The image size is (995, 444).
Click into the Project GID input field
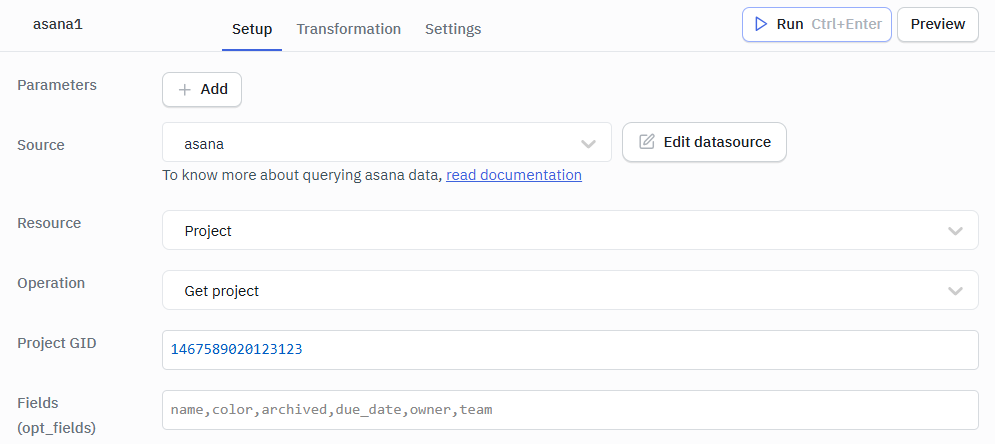(570, 349)
